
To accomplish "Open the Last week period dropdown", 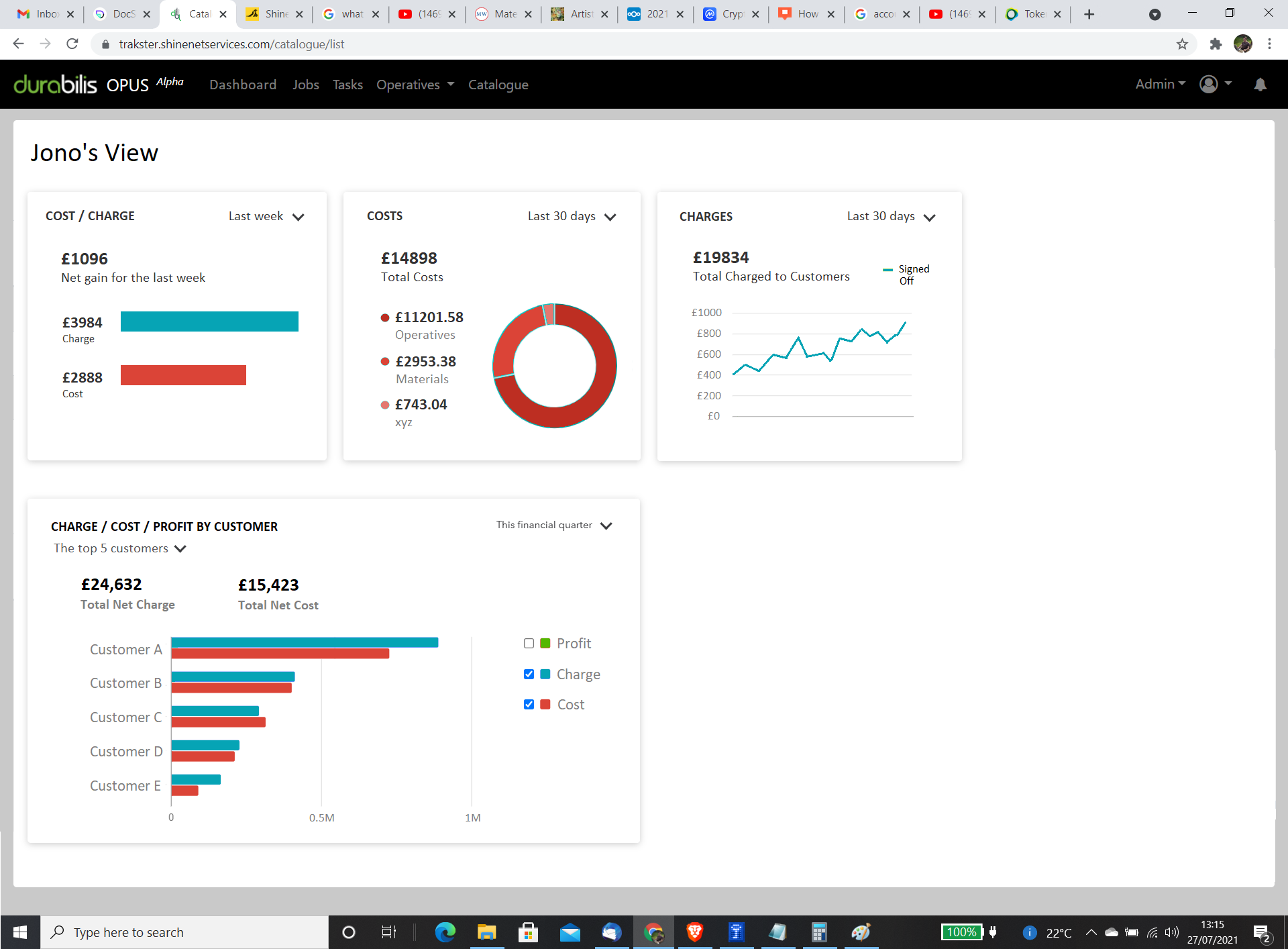I will (x=266, y=216).
